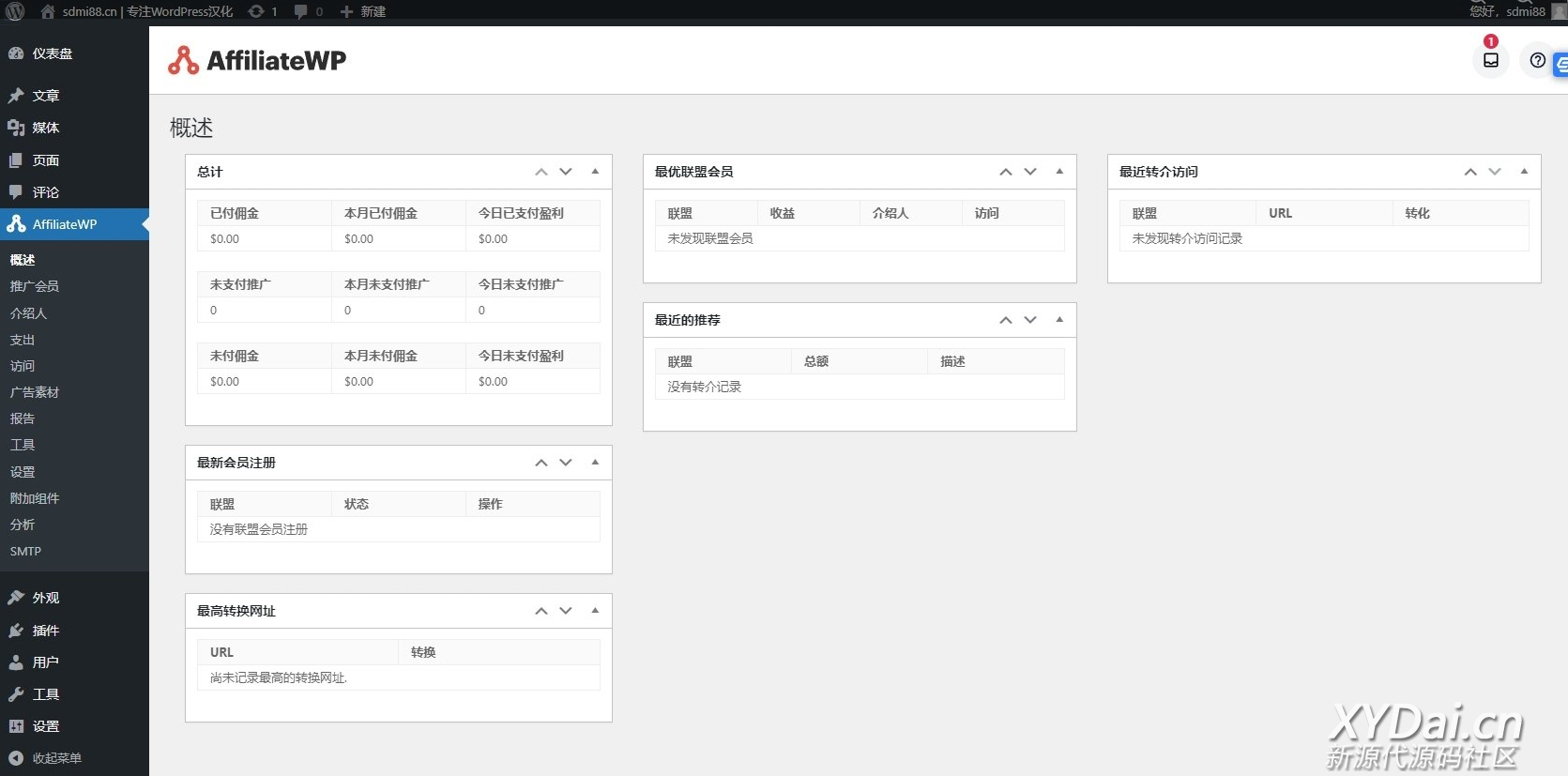This screenshot has height=776, width=1568.
Task: Open 广告素材 submenu item
Action: coord(35,392)
